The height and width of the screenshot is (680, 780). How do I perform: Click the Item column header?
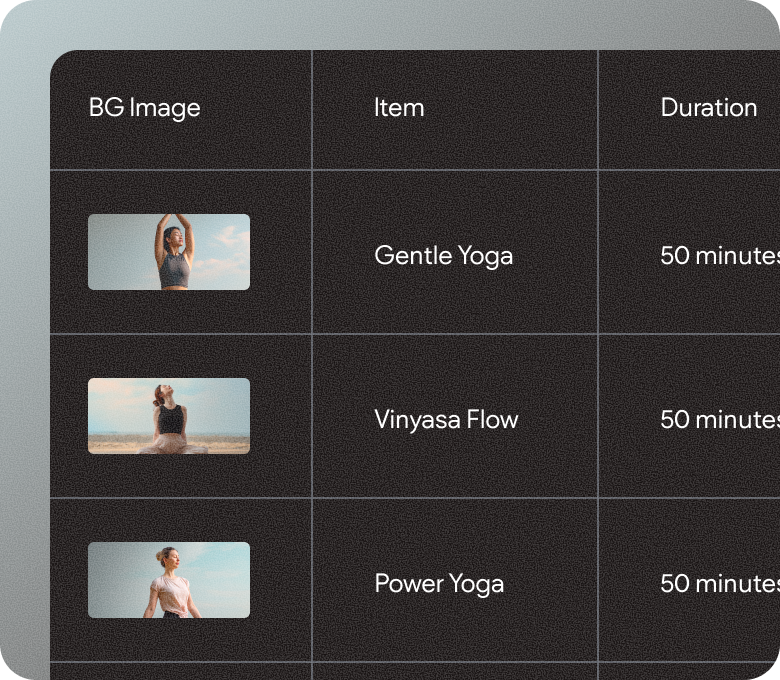(x=399, y=108)
